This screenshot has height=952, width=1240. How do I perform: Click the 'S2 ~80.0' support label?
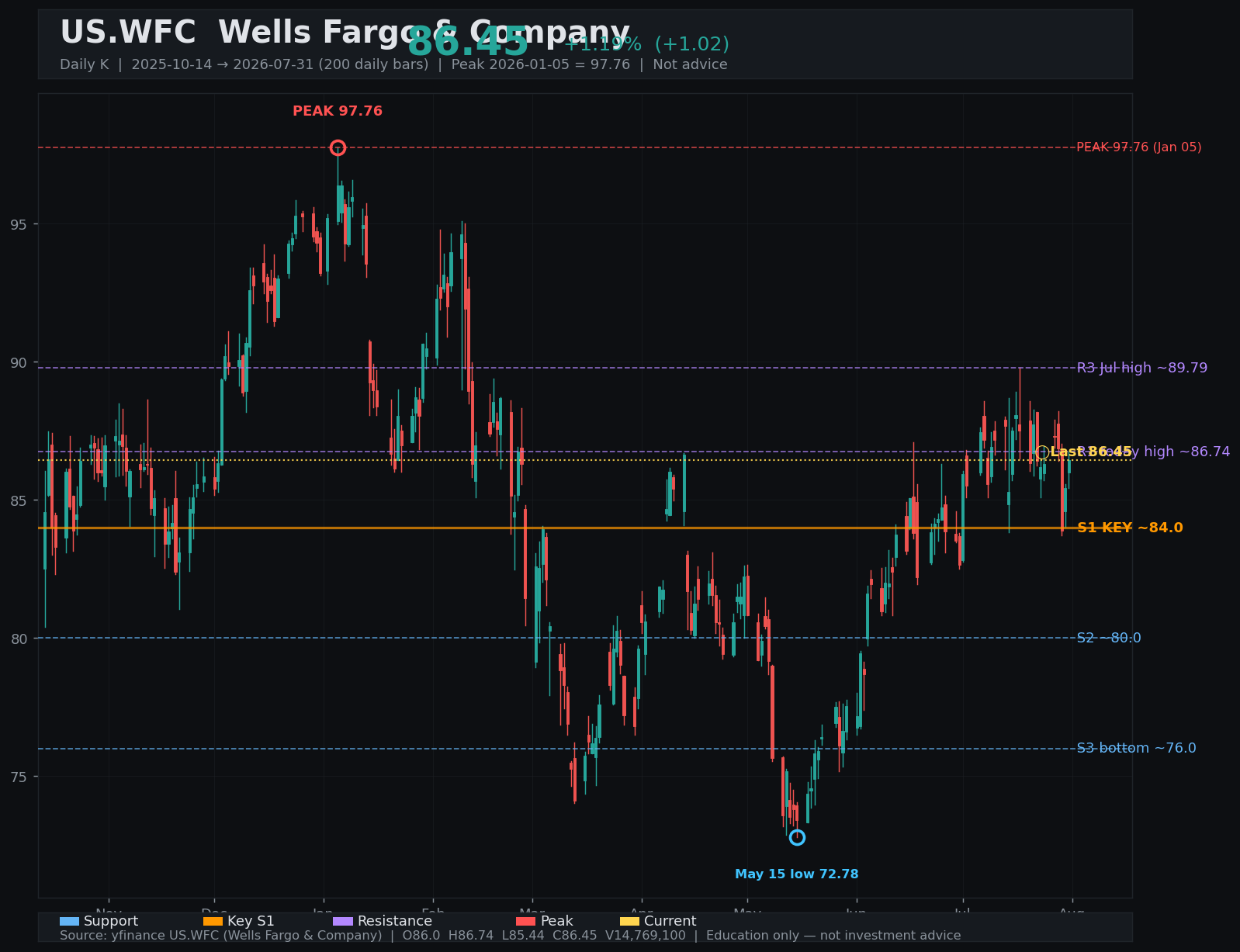tap(1109, 638)
